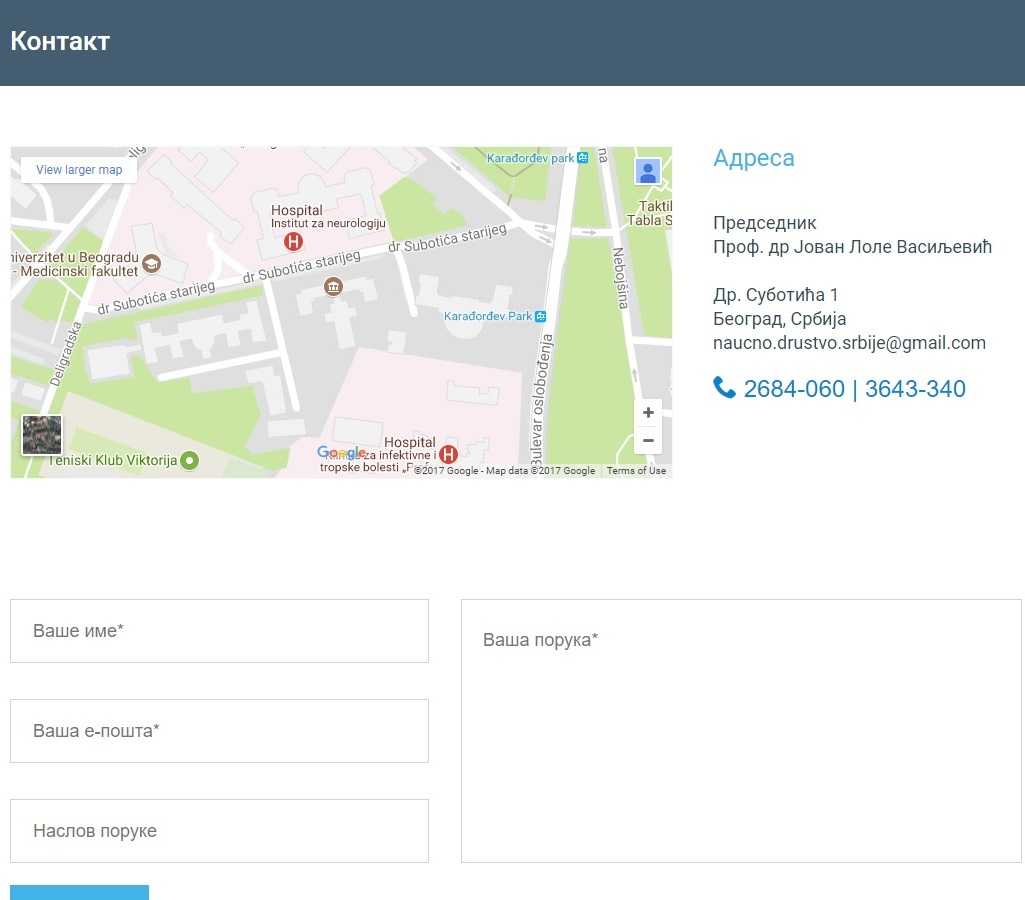
Task: Click the brown museum building marker
Action: coord(333,288)
